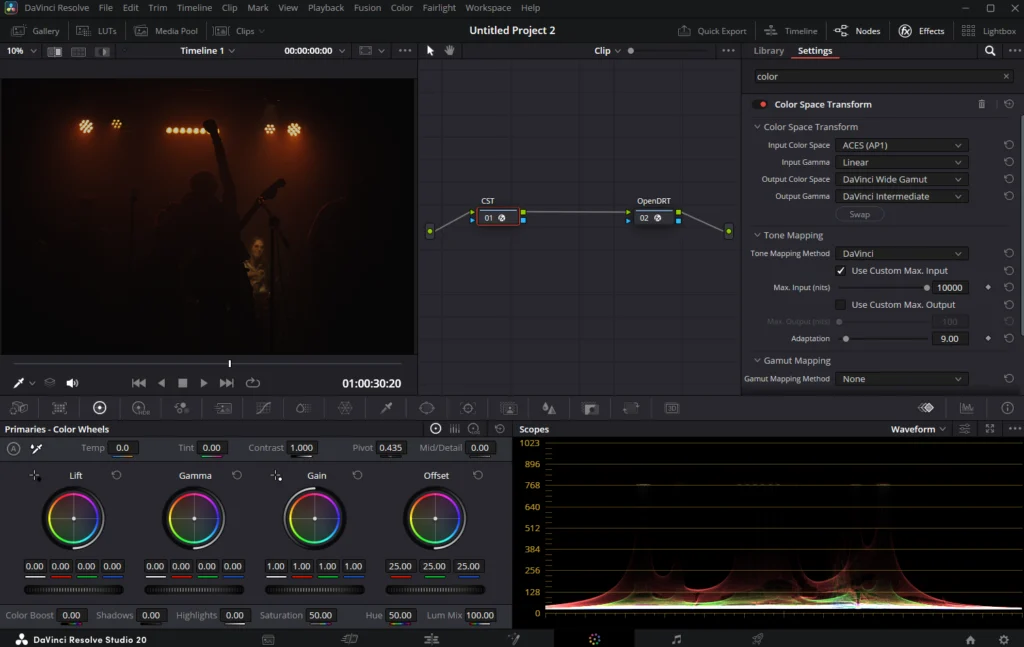
Task: Click the Swap button
Action: (859, 214)
